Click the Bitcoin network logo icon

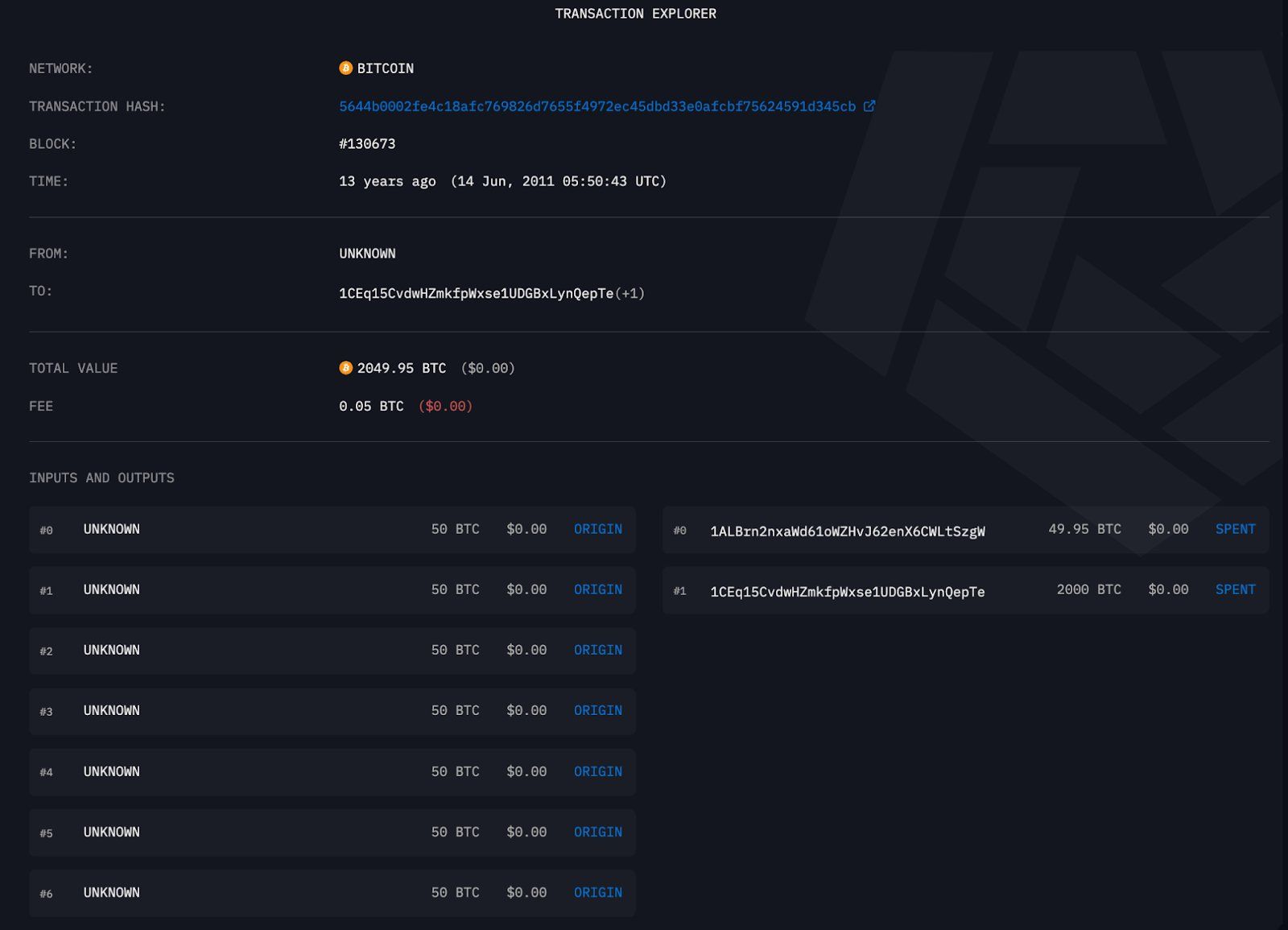pos(345,68)
